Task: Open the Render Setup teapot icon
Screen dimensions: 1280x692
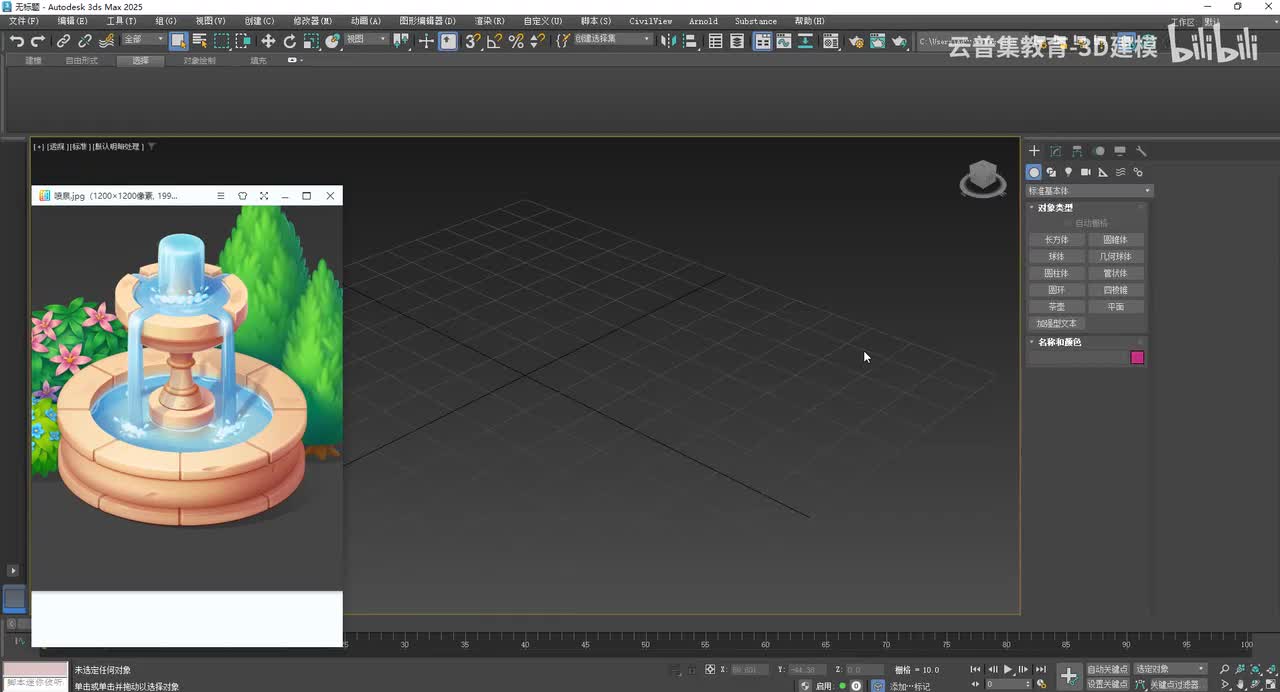Action: click(856, 41)
